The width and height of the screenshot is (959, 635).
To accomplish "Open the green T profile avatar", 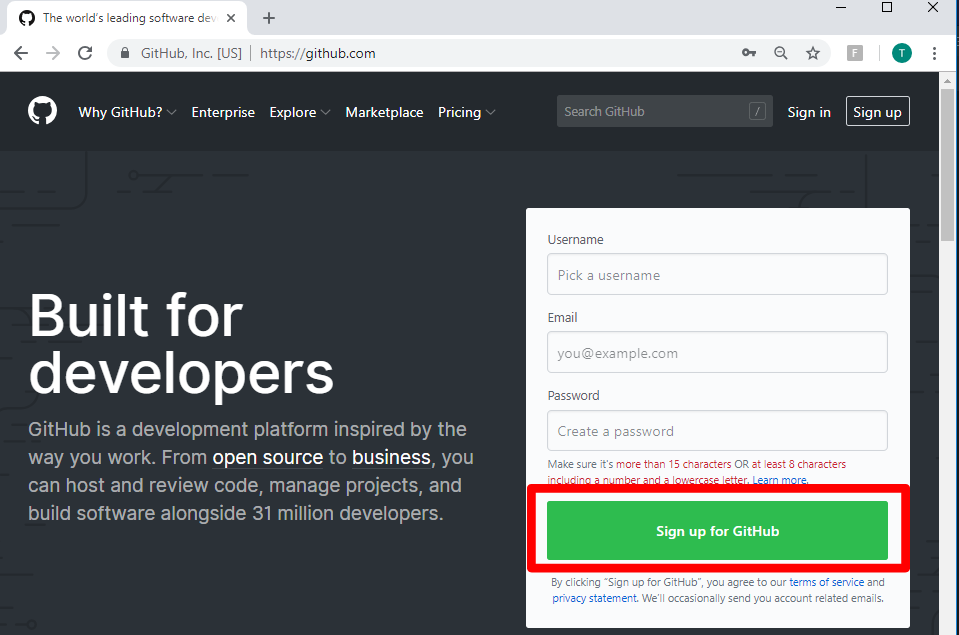I will coord(902,53).
